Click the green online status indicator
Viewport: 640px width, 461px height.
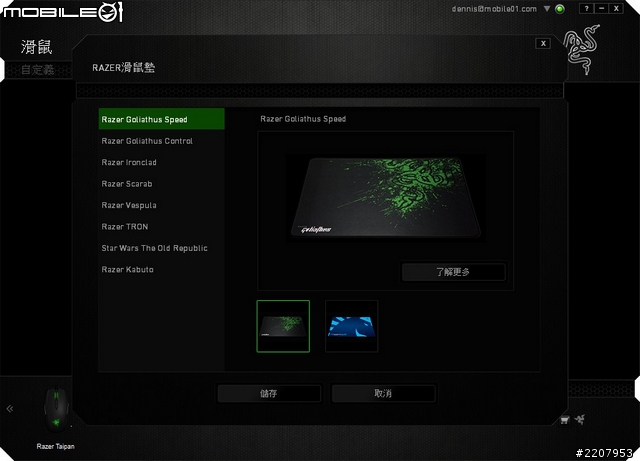point(560,9)
